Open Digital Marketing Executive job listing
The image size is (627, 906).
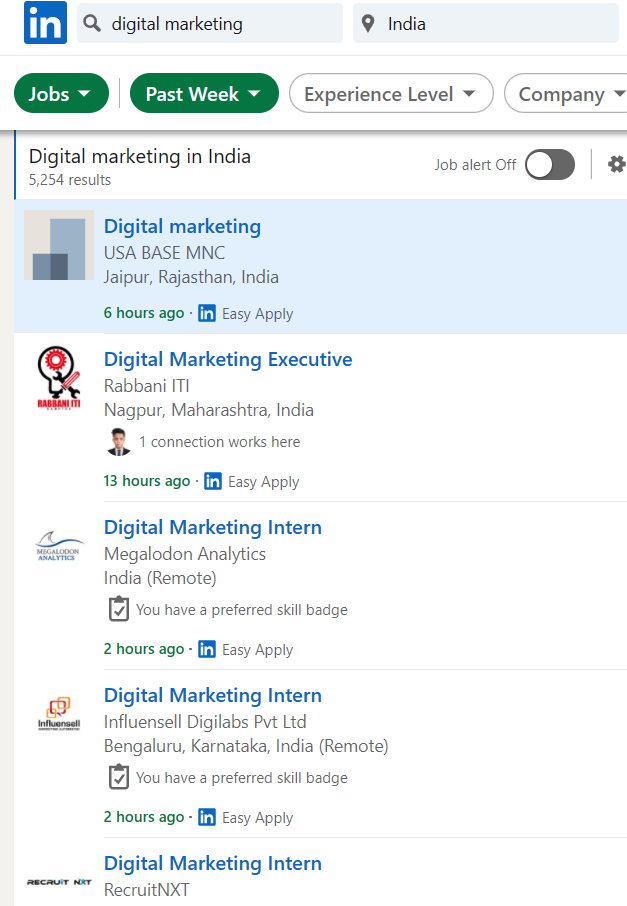(228, 359)
